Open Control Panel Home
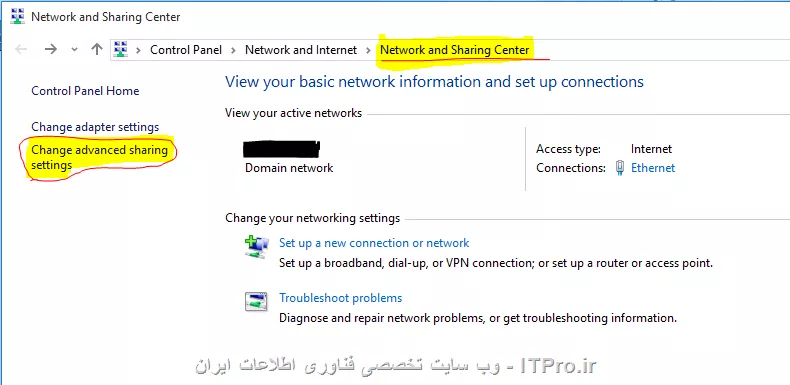 [85, 91]
